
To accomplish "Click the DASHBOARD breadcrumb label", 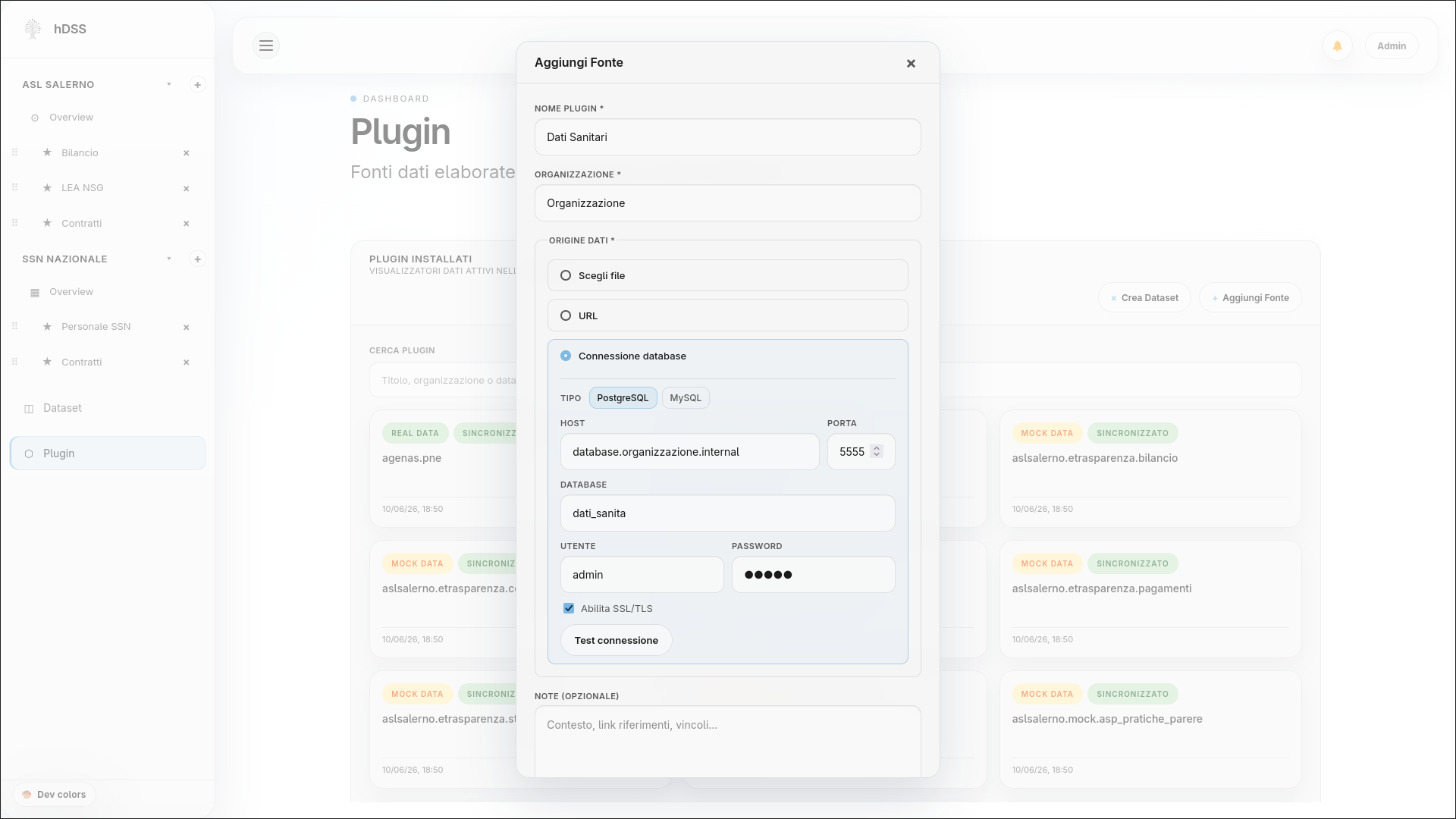I will pos(396,99).
